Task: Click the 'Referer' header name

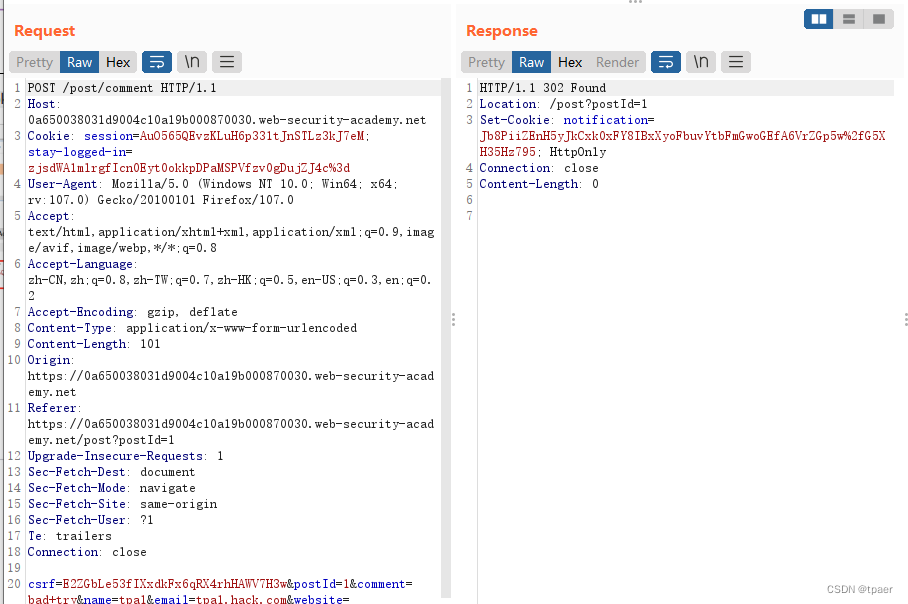Action: [x=52, y=408]
